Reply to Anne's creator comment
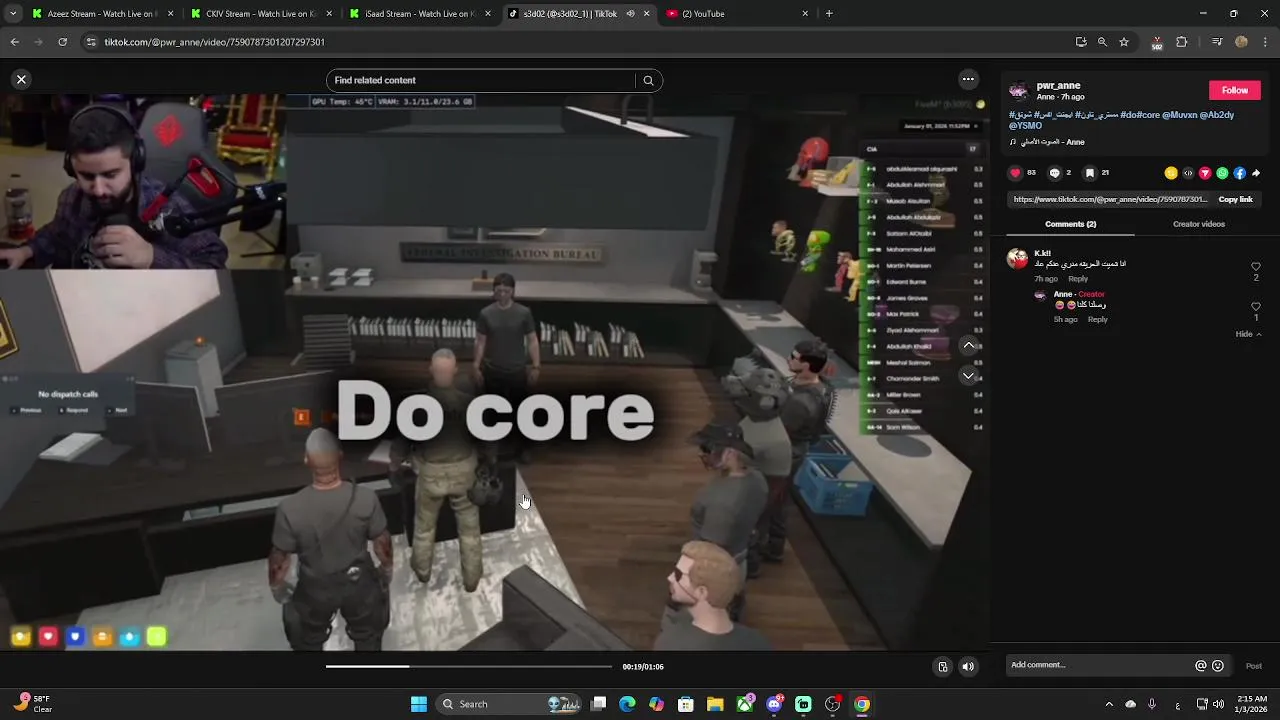The image size is (1280, 720). click(x=1097, y=319)
